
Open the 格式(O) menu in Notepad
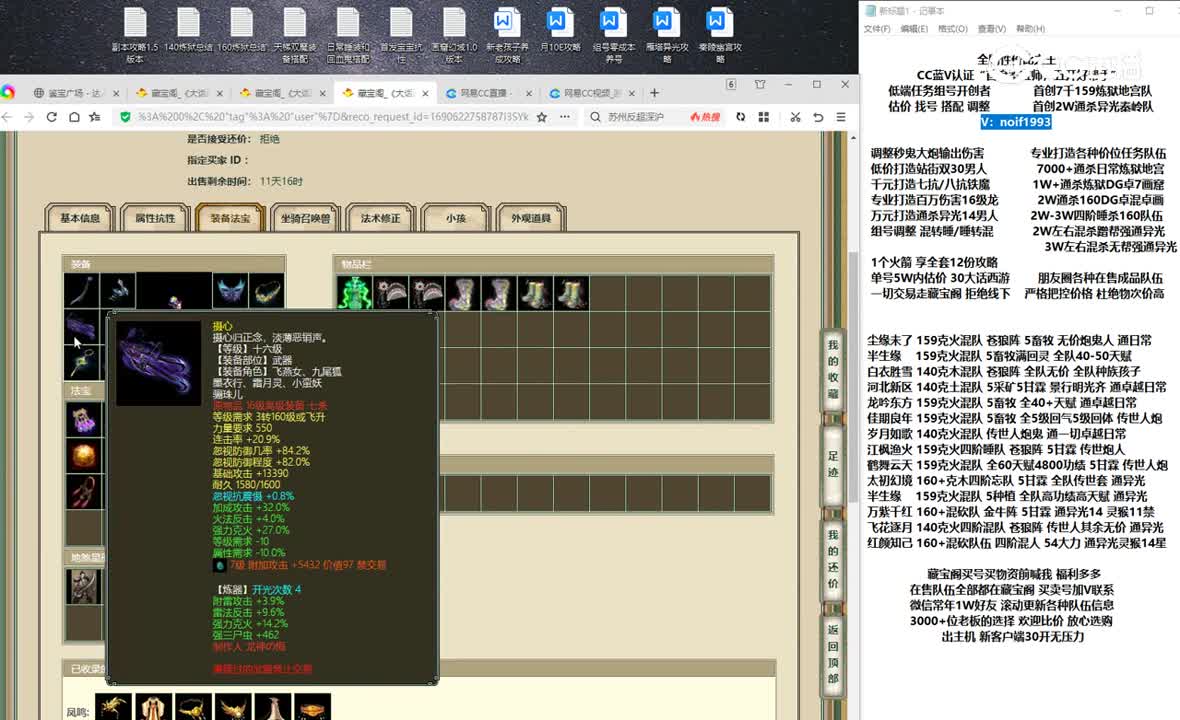click(x=953, y=29)
